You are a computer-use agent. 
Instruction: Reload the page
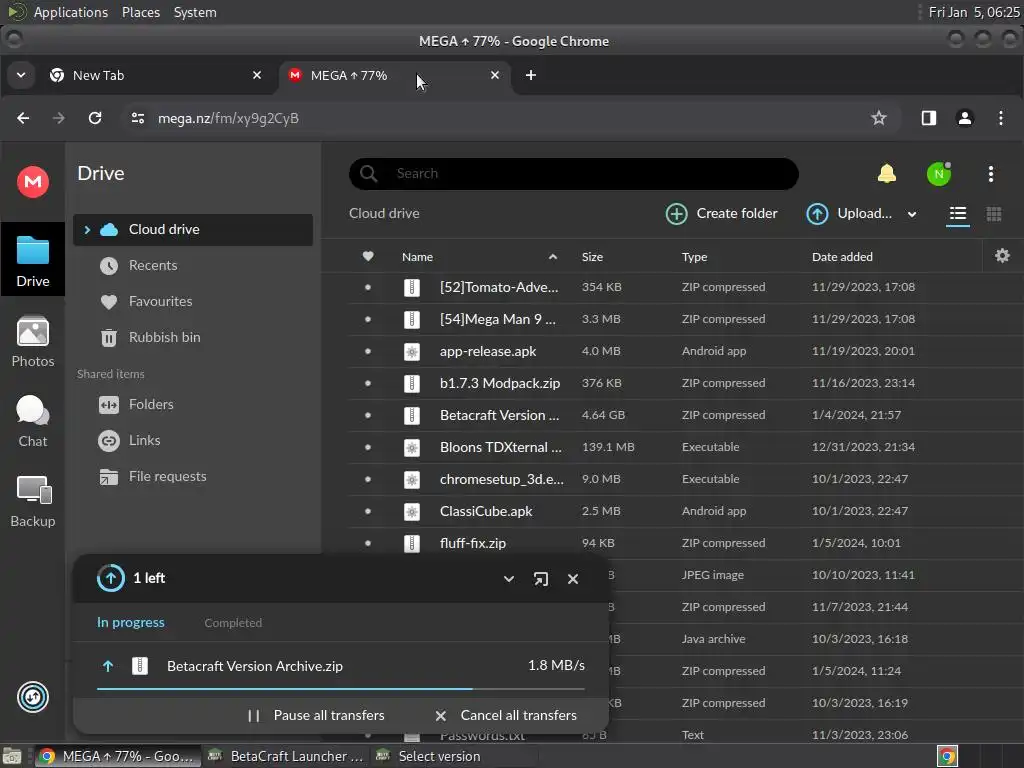pyautogui.click(x=95, y=118)
